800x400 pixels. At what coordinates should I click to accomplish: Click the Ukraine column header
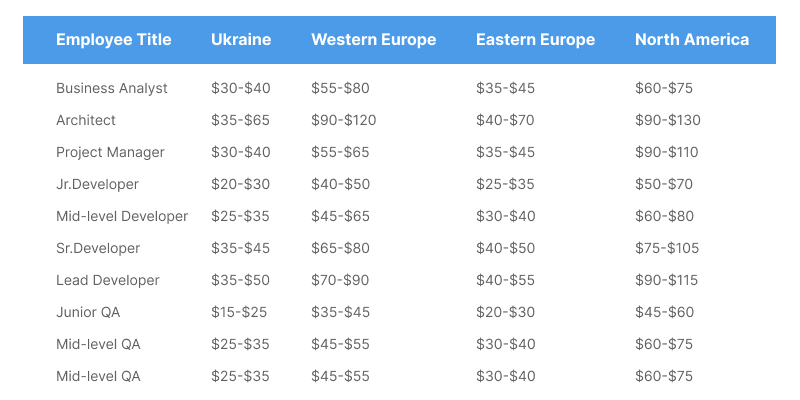click(241, 40)
